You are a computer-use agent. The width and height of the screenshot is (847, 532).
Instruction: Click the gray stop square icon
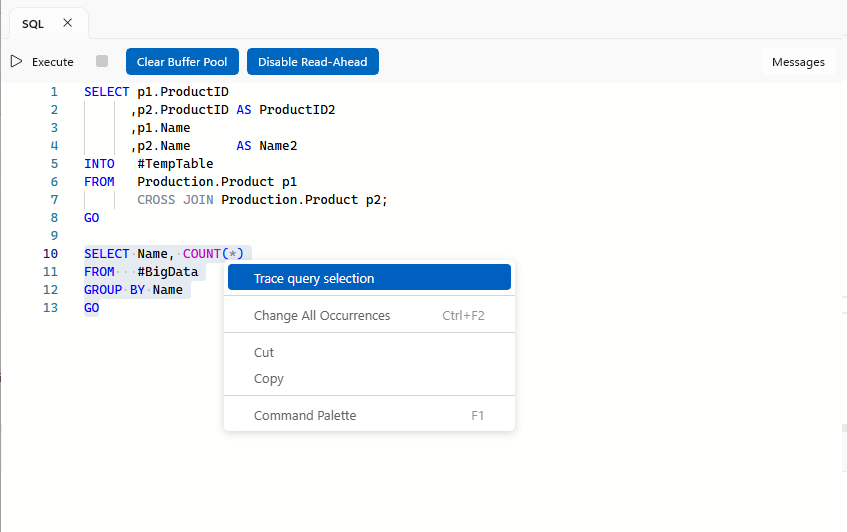click(102, 61)
